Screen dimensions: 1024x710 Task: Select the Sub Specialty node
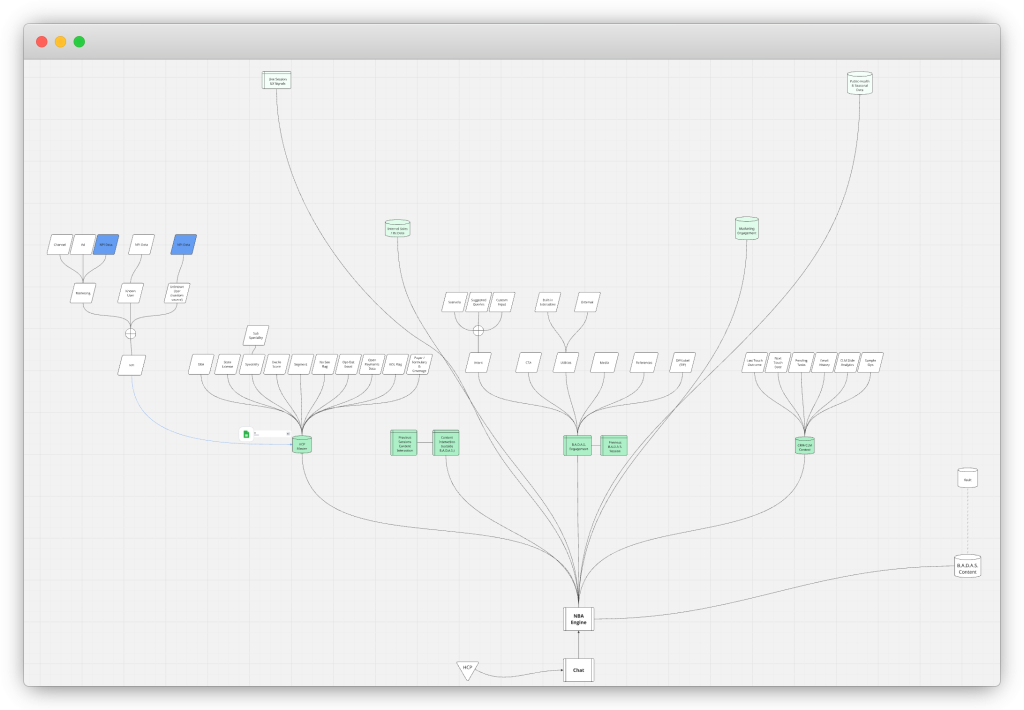pos(255,335)
